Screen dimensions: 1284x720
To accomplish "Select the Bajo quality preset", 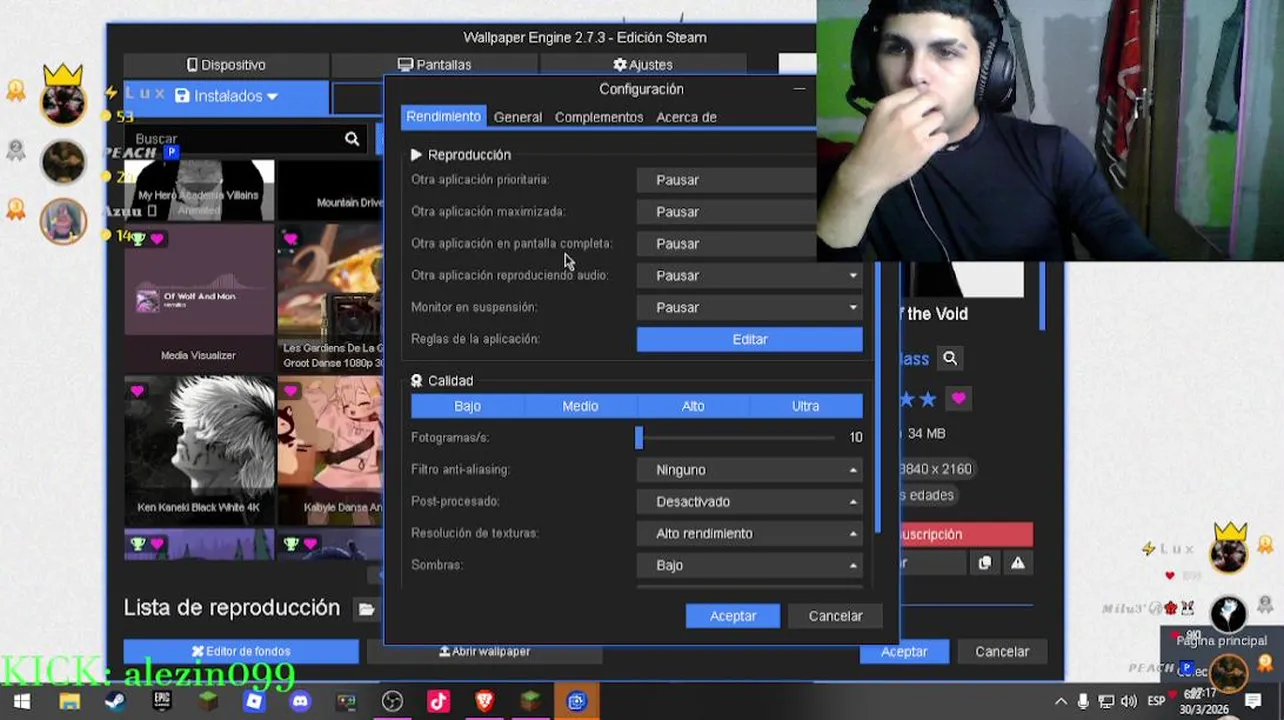I will 467,406.
